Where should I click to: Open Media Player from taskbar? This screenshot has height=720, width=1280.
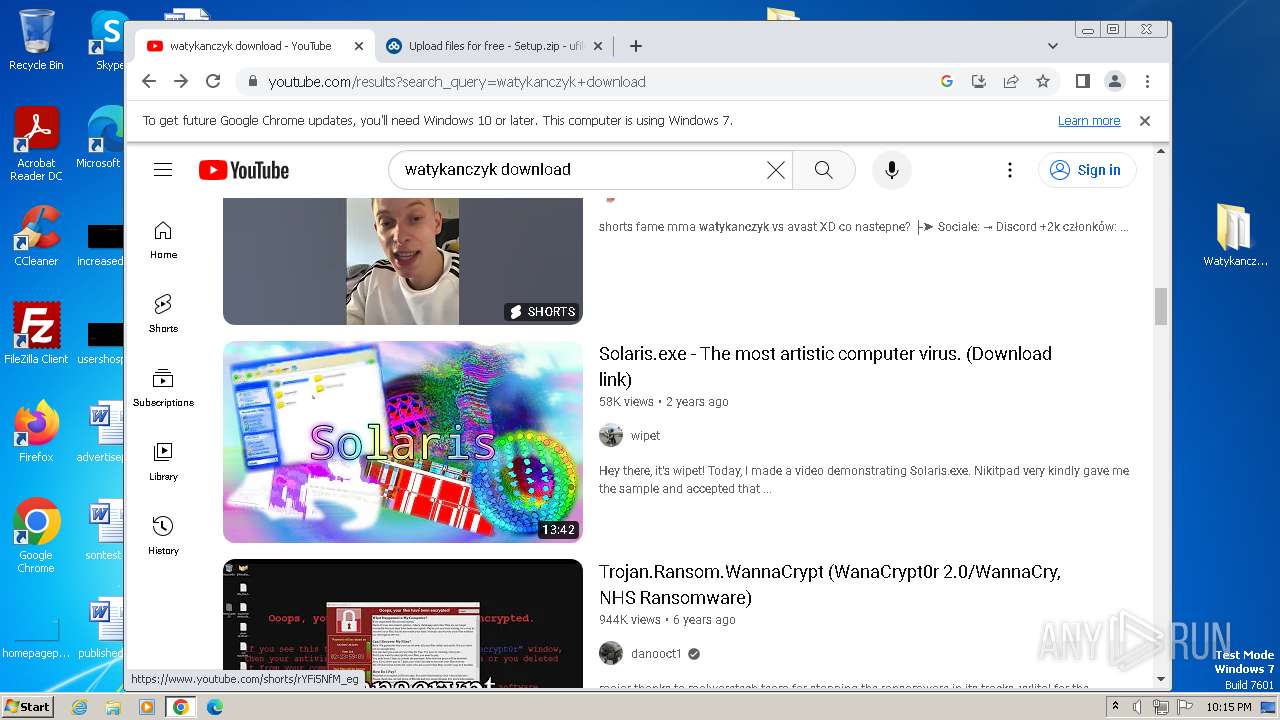click(x=146, y=707)
